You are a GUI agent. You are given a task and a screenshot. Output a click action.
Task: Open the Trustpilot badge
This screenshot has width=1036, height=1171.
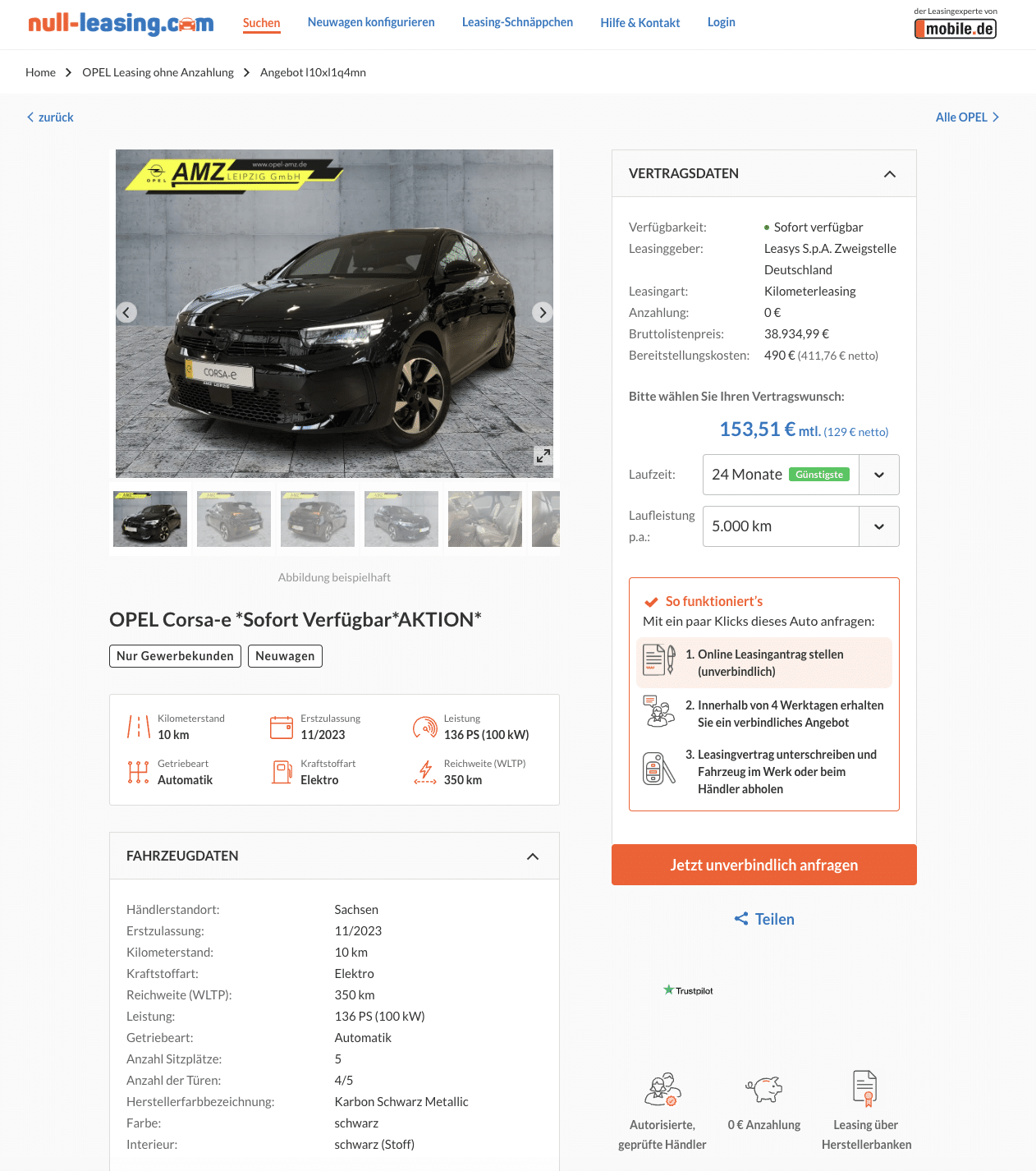(x=688, y=990)
